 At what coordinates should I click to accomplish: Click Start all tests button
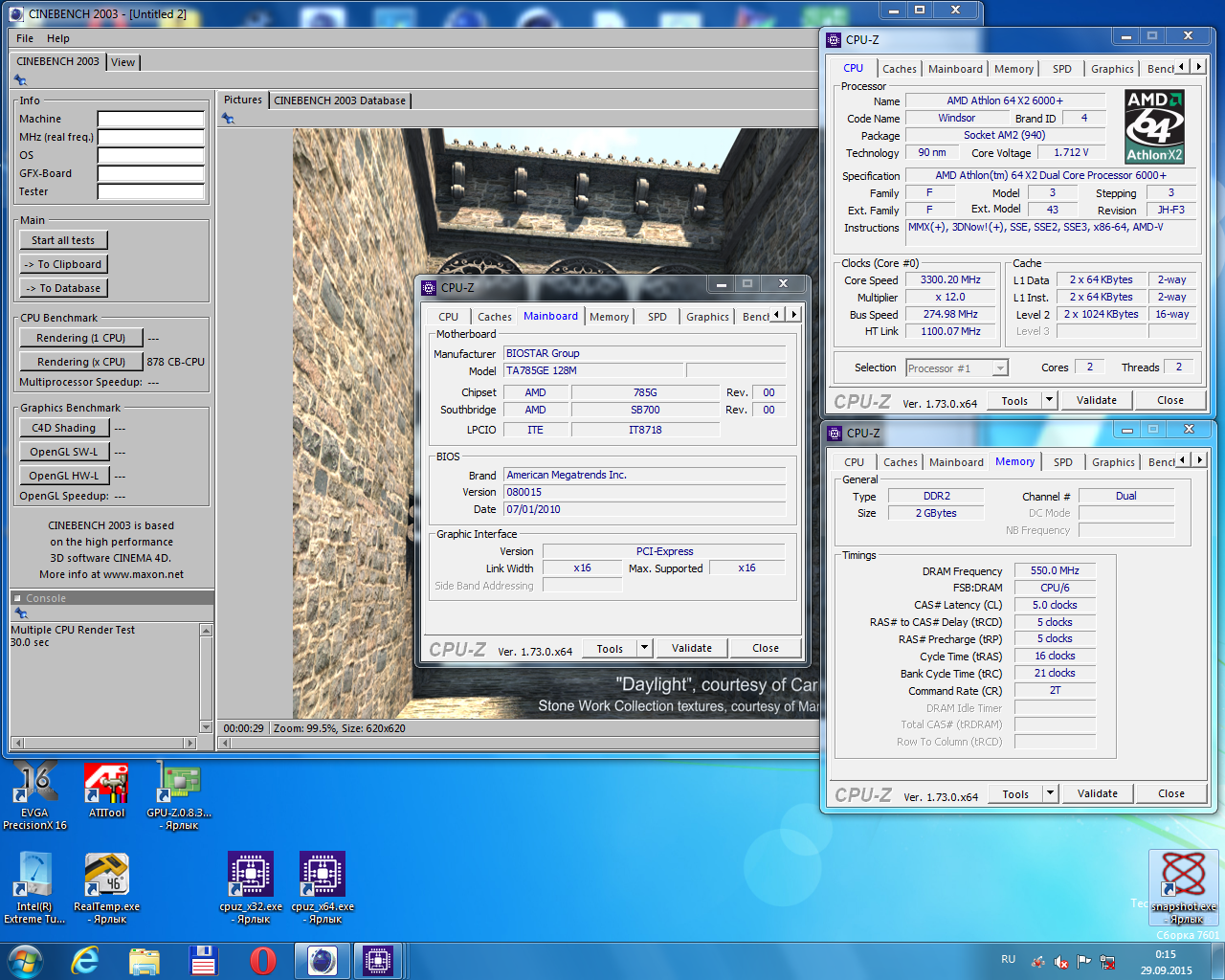click(63, 240)
